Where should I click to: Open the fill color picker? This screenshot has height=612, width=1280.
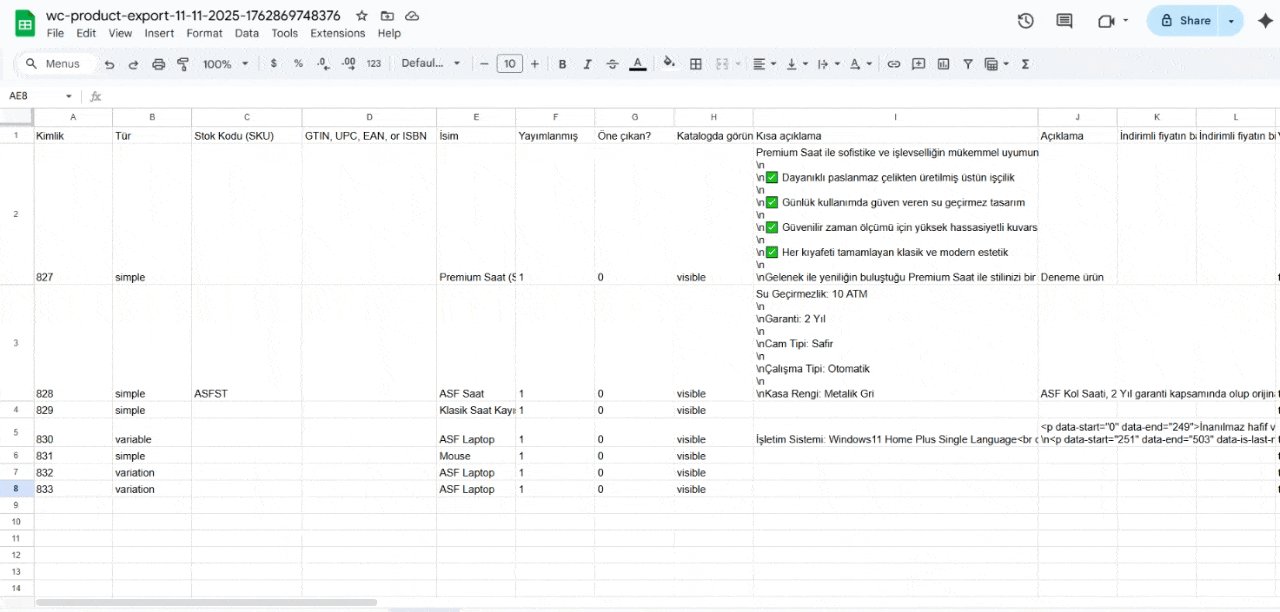coord(669,64)
